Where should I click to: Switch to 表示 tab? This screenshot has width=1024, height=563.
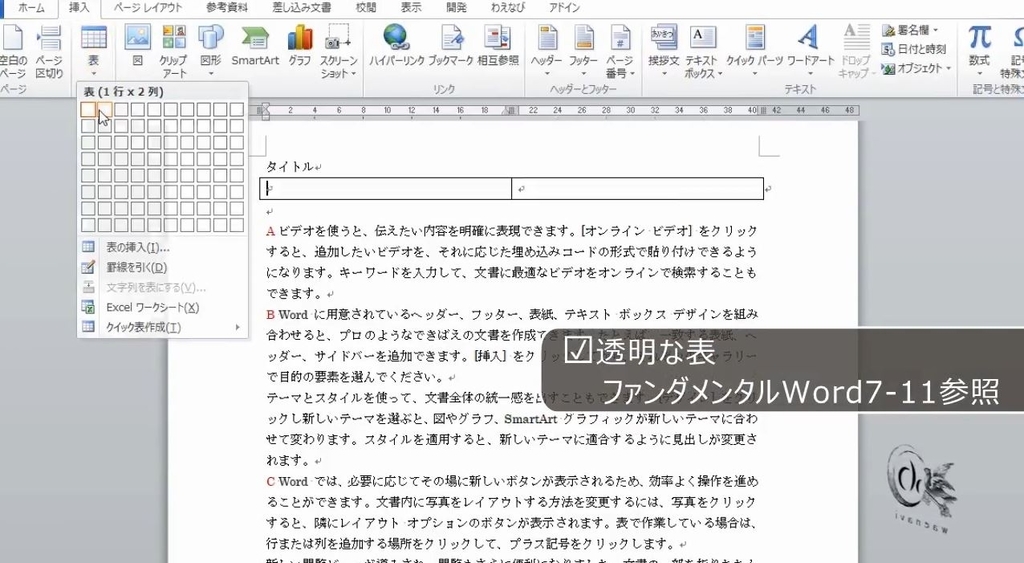pyautogui.click(x=411, y=8)
